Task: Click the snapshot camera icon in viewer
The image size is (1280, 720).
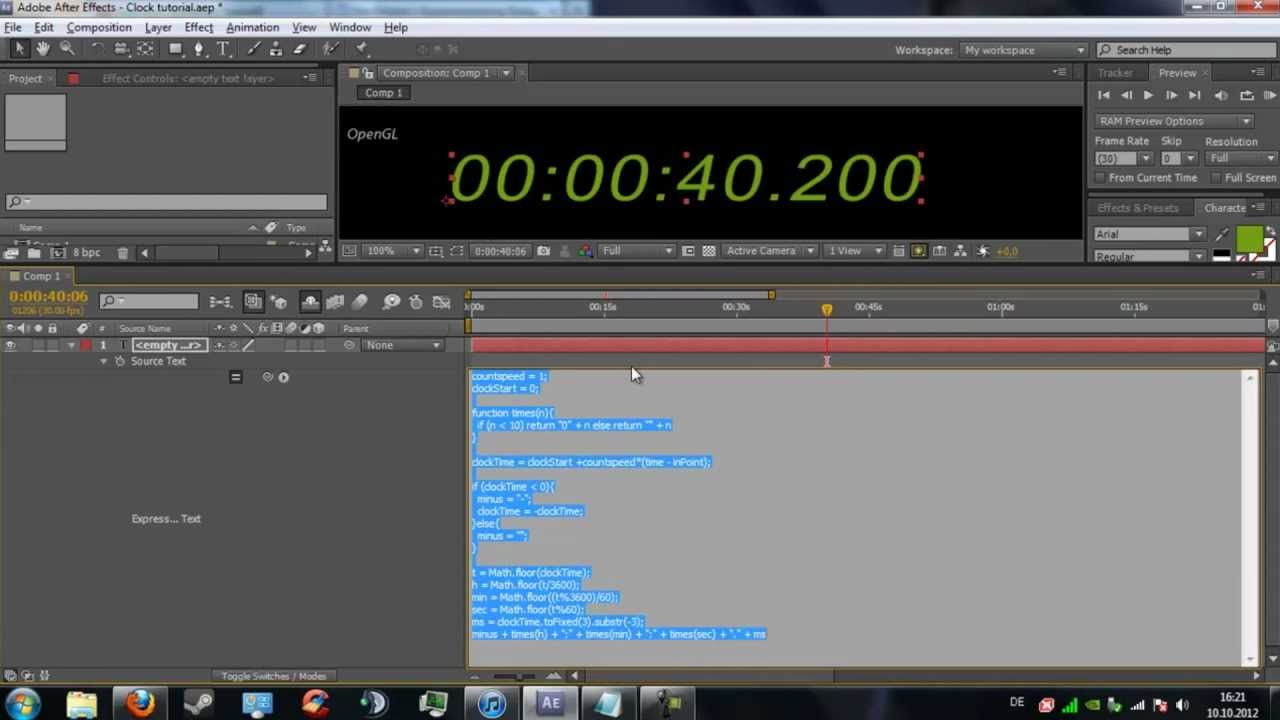Action: pos(543,251)
